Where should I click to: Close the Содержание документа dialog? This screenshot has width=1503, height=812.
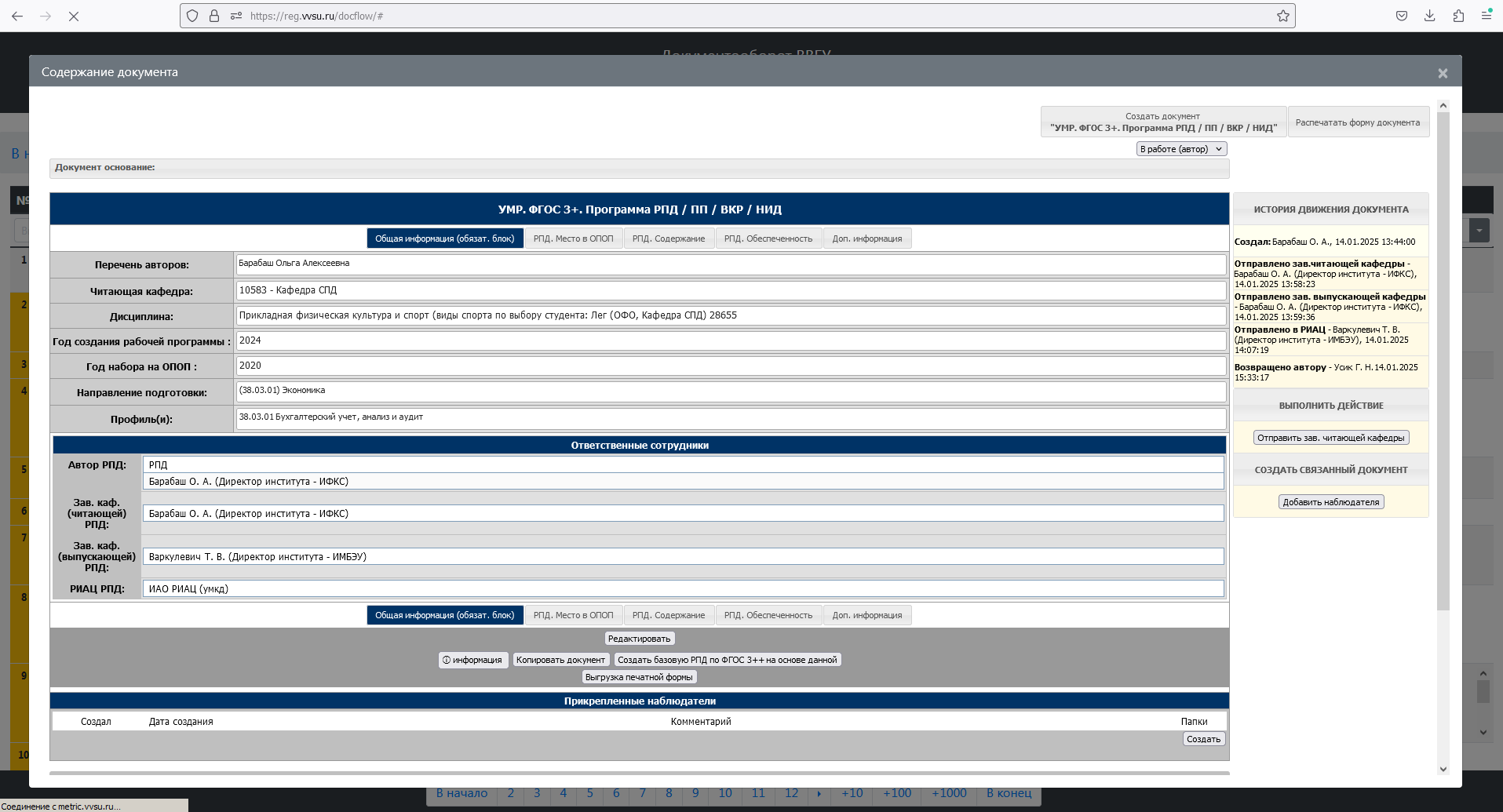click(x=1442, y=73)
